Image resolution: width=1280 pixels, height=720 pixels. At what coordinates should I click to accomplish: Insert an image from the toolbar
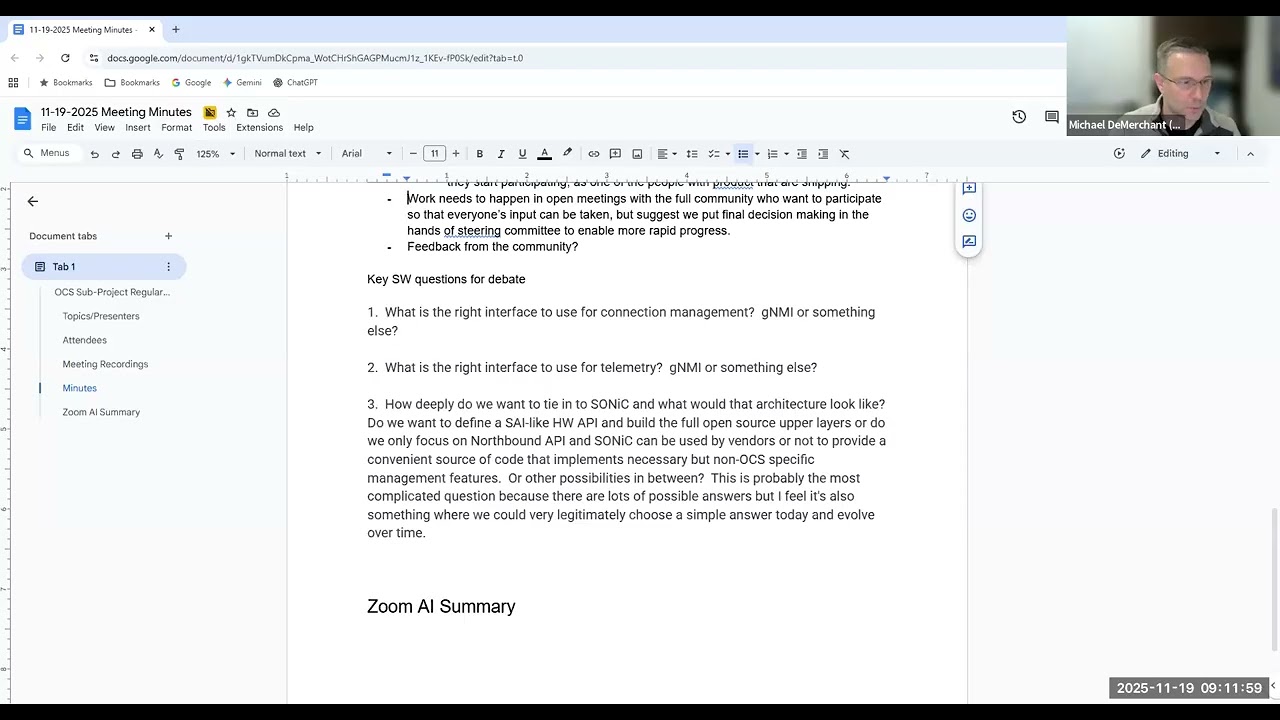click(x=637, y=154)
